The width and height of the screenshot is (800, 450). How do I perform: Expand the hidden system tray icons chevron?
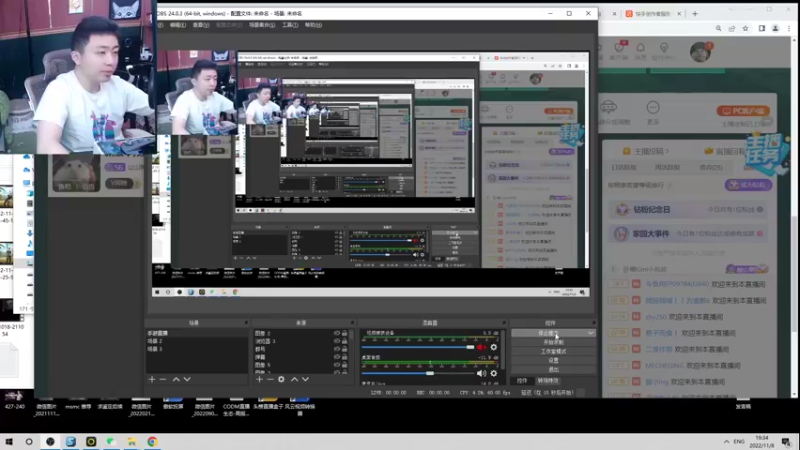point(726,442)
